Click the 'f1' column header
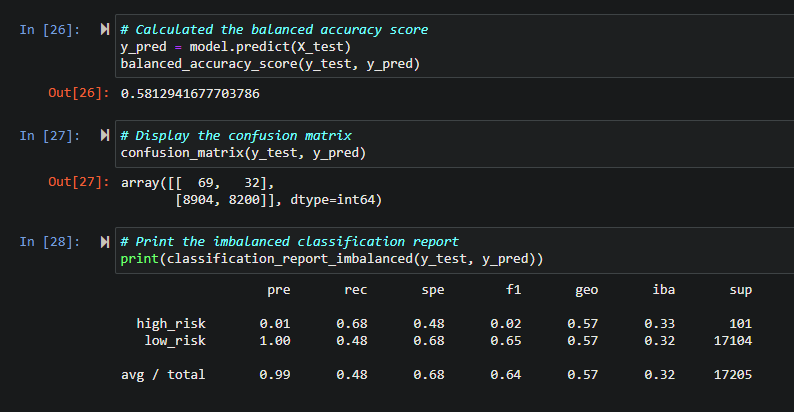The width and height of the screenshot is (794, 412). tap(513, 290)
